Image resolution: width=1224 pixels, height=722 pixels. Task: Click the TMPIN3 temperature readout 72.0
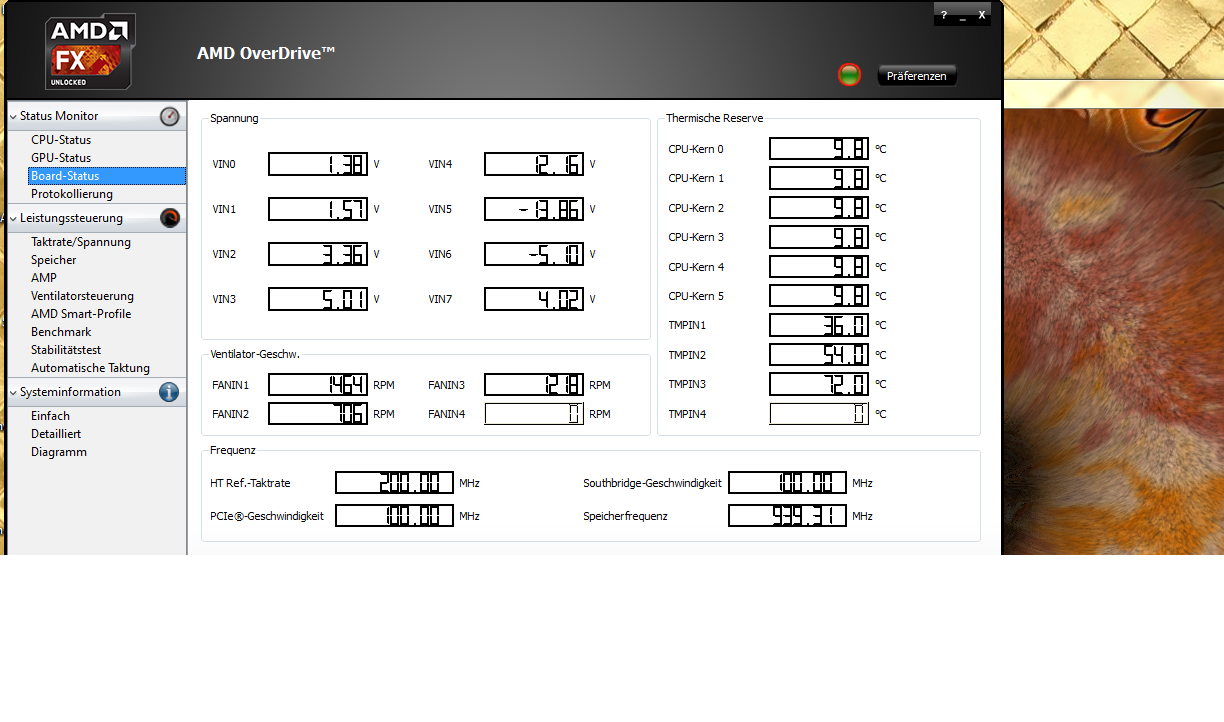[819, 384]
